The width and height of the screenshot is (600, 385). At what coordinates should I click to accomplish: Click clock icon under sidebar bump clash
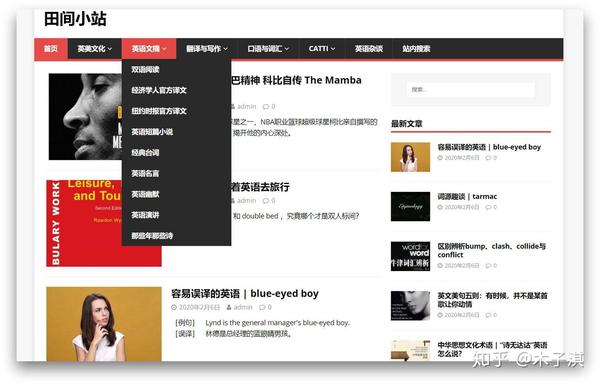(440, 265)
